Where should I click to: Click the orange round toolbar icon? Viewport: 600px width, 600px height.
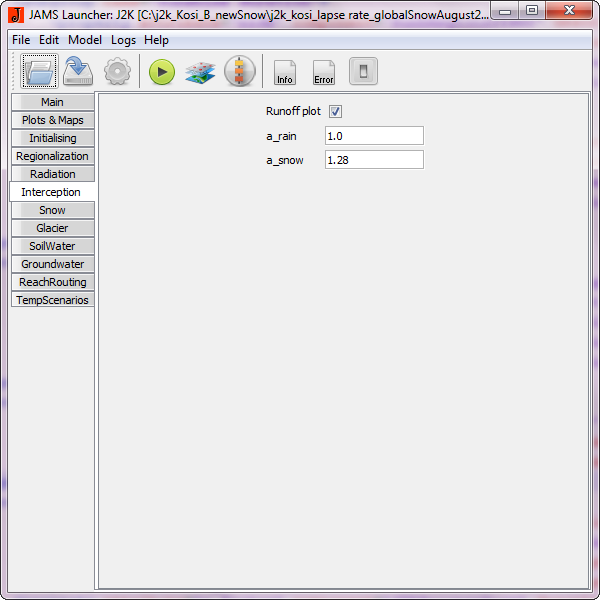[x=239, y=72]
